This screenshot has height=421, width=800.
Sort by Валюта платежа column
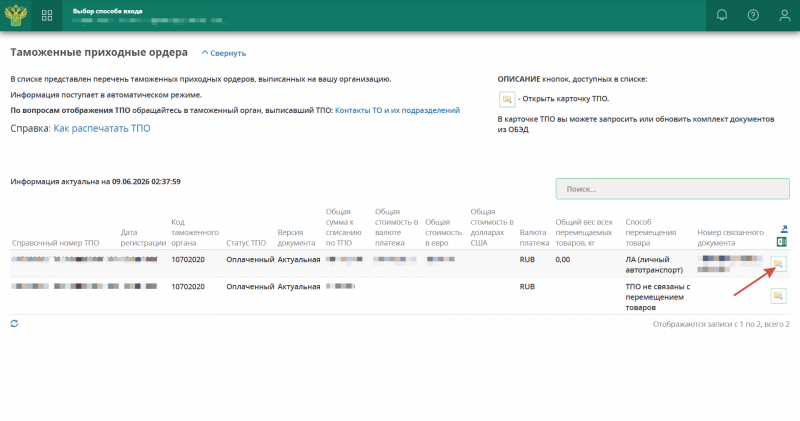pyautogui.click(x=534, y=237)
